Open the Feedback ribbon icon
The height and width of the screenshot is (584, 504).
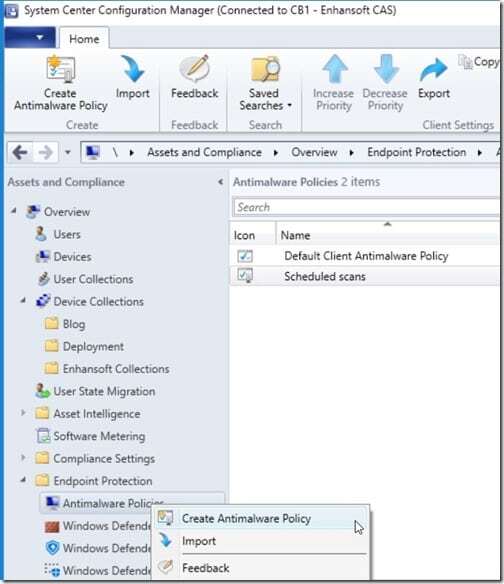pos(194,69)
